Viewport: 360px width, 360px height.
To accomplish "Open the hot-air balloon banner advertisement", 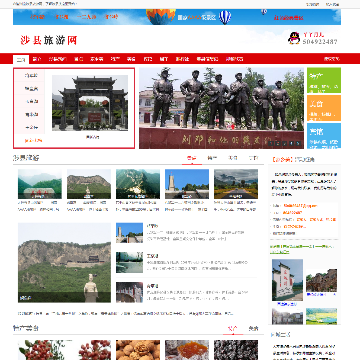I will [177, 17].
